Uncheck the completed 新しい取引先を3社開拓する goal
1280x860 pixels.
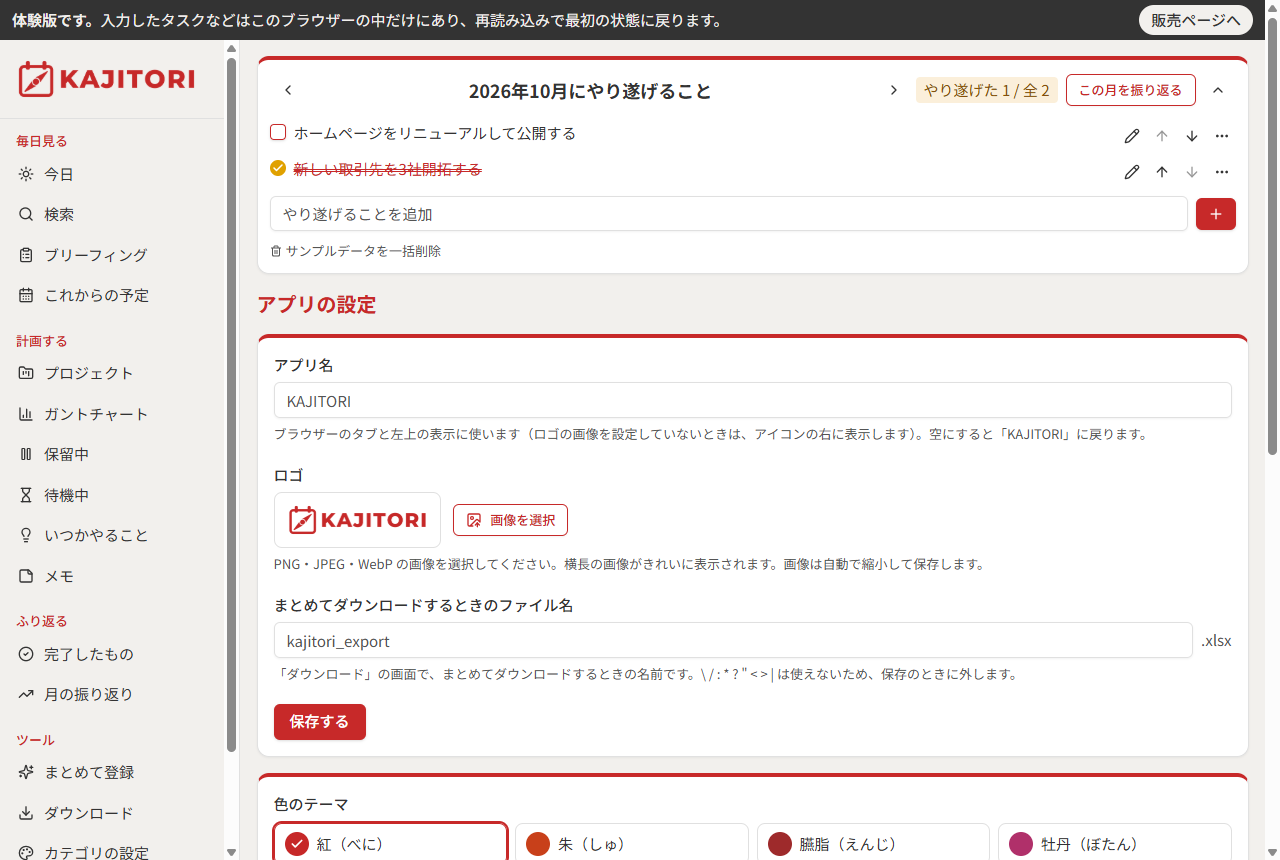pos(279,169)
